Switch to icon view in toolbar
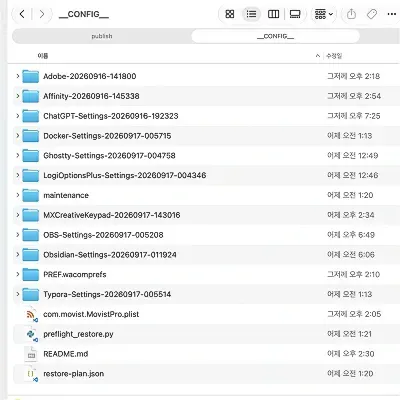Image resolution: width=400 pixels, height=400 pixels. (230, 14)
